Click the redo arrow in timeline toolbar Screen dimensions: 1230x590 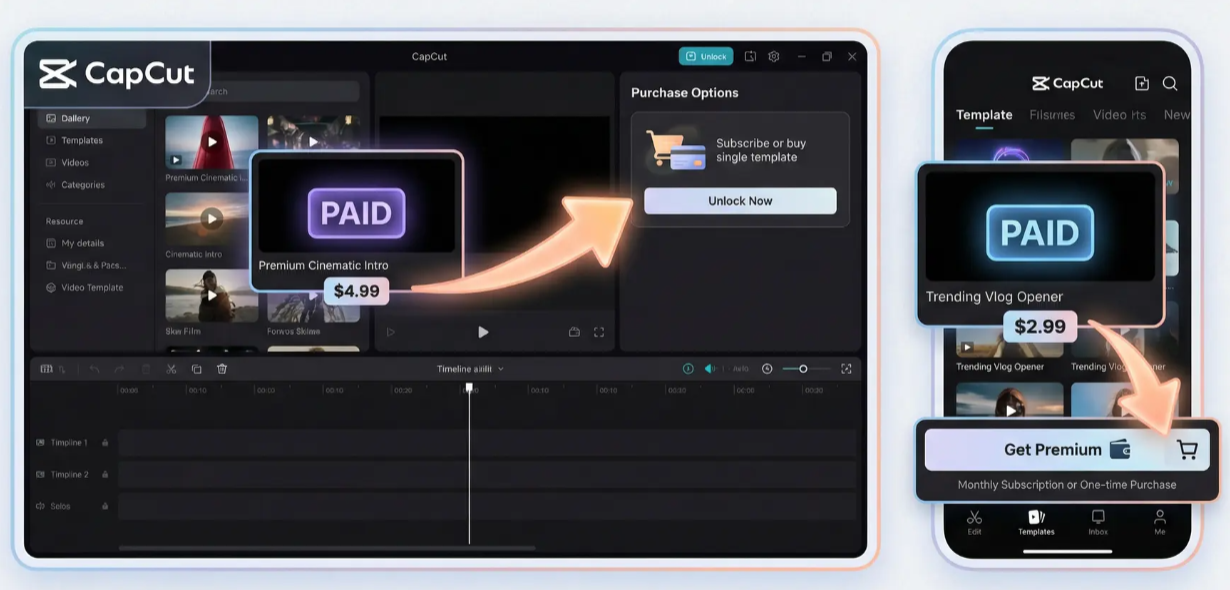(119, 369)
